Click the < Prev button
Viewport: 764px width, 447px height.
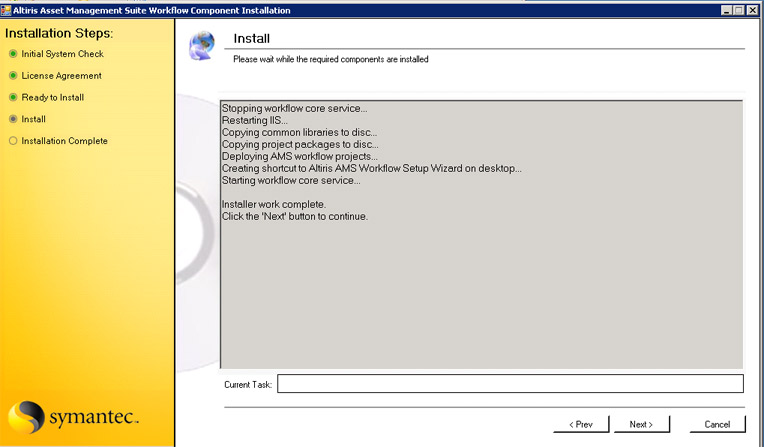pos(581,424)
